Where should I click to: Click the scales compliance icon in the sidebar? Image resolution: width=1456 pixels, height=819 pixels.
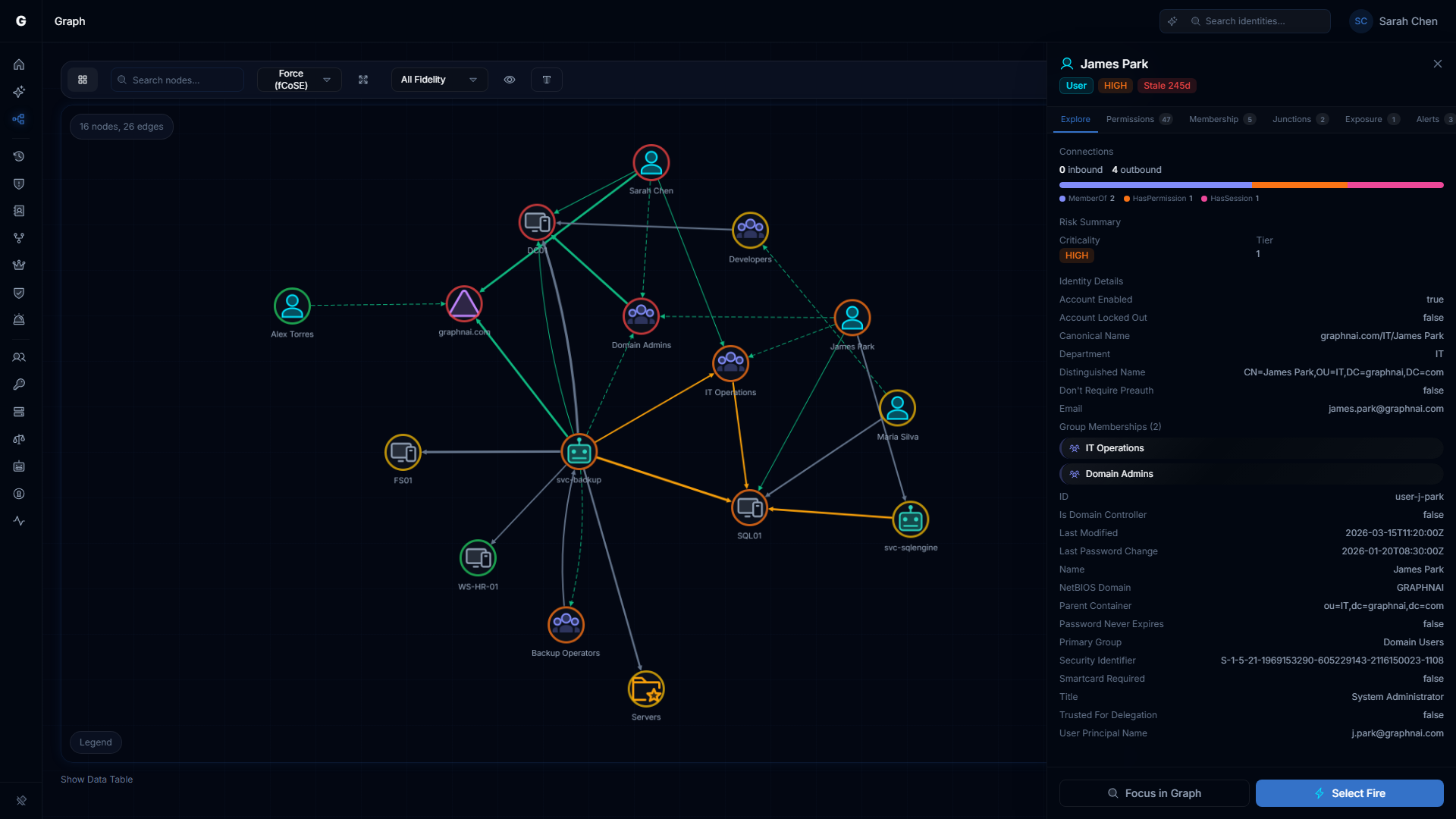coord(19,439)
